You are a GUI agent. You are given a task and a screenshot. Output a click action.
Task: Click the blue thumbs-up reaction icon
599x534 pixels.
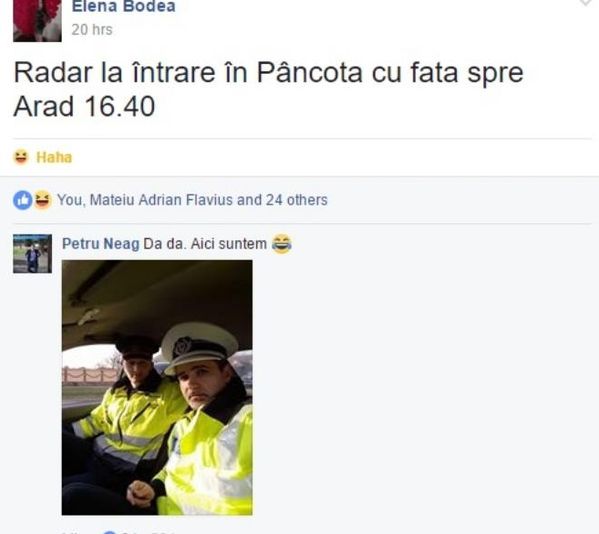click(23, 200)
